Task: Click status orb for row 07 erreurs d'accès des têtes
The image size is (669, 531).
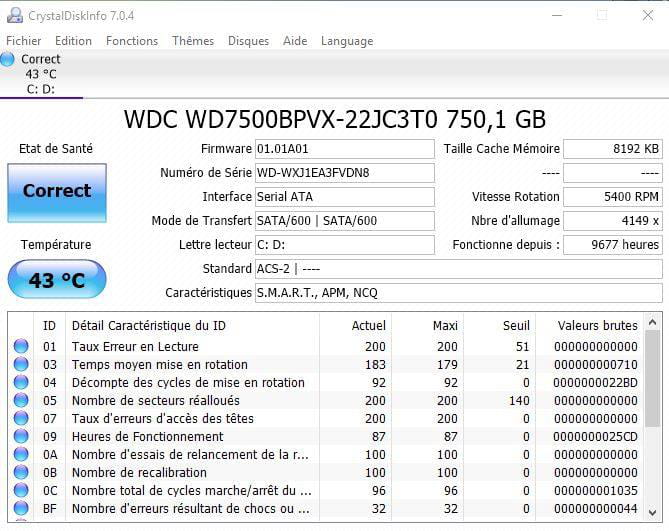Action: (21, 418)
